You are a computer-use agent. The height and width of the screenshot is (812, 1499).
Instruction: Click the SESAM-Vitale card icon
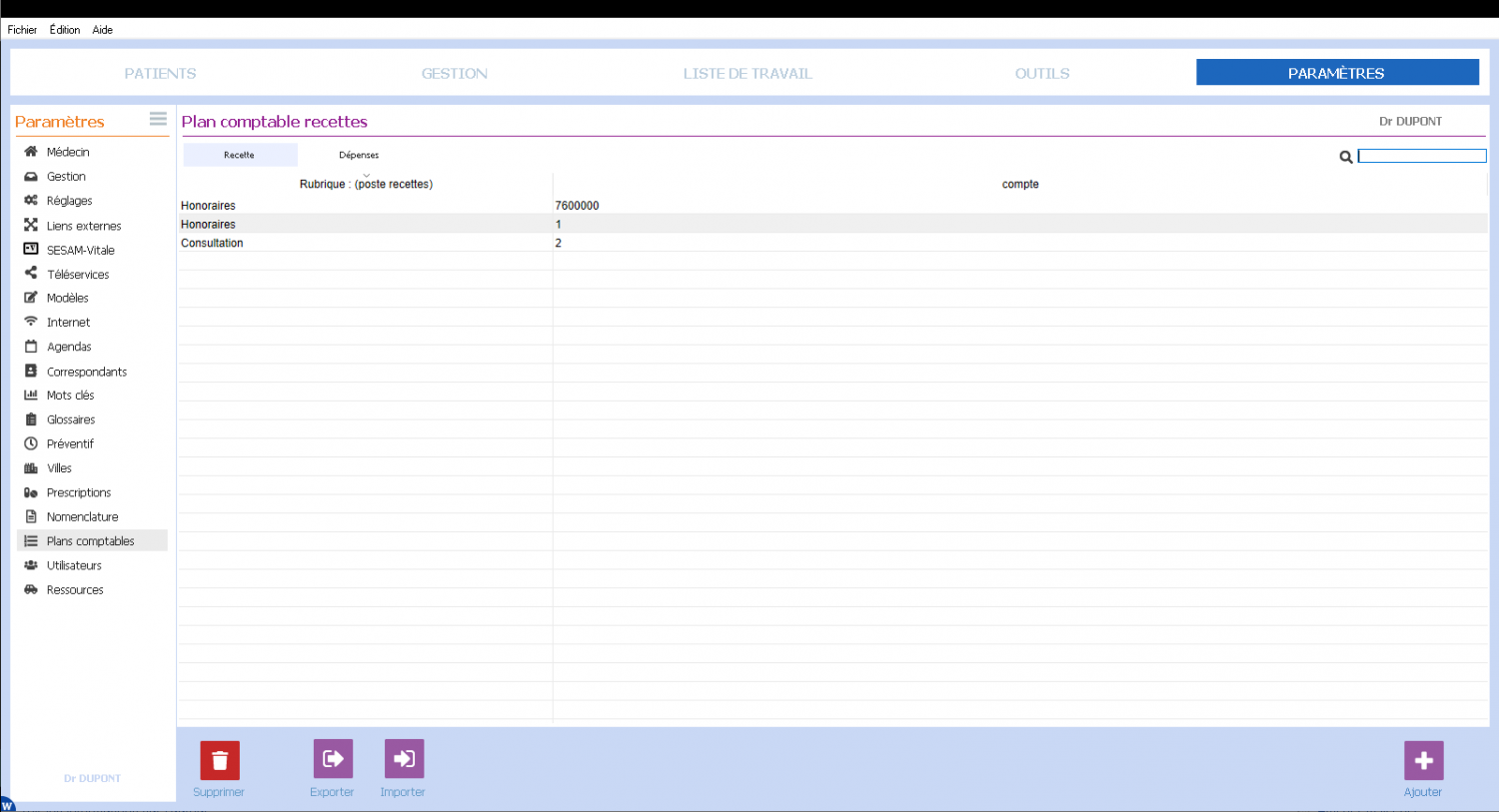tap(31, 250)
